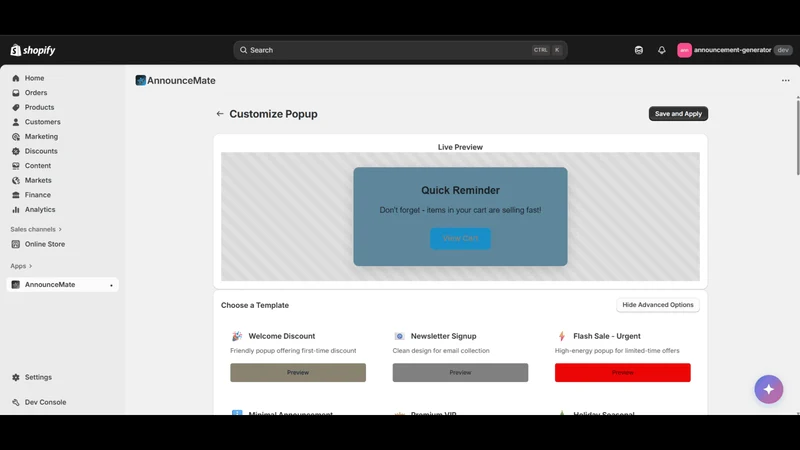Click the purple sparkle assistant button
The width and height of the screenshot is (800, 450).
pyautogui.click(x=768, y=389)
